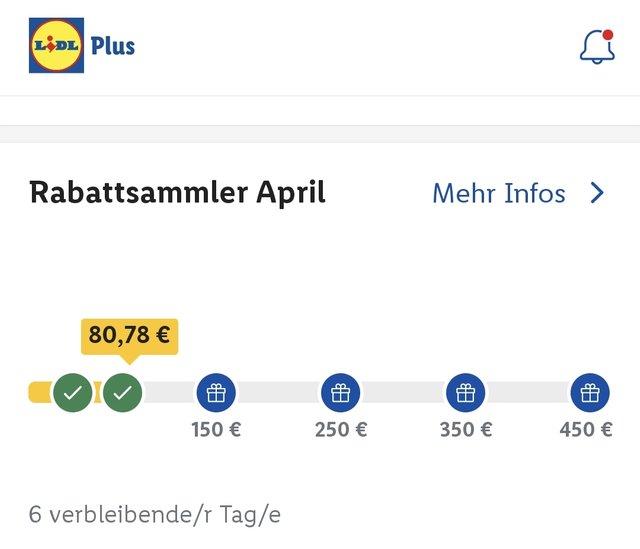Open the notification bell
The image size is (640, 549).
pos(597,47)
